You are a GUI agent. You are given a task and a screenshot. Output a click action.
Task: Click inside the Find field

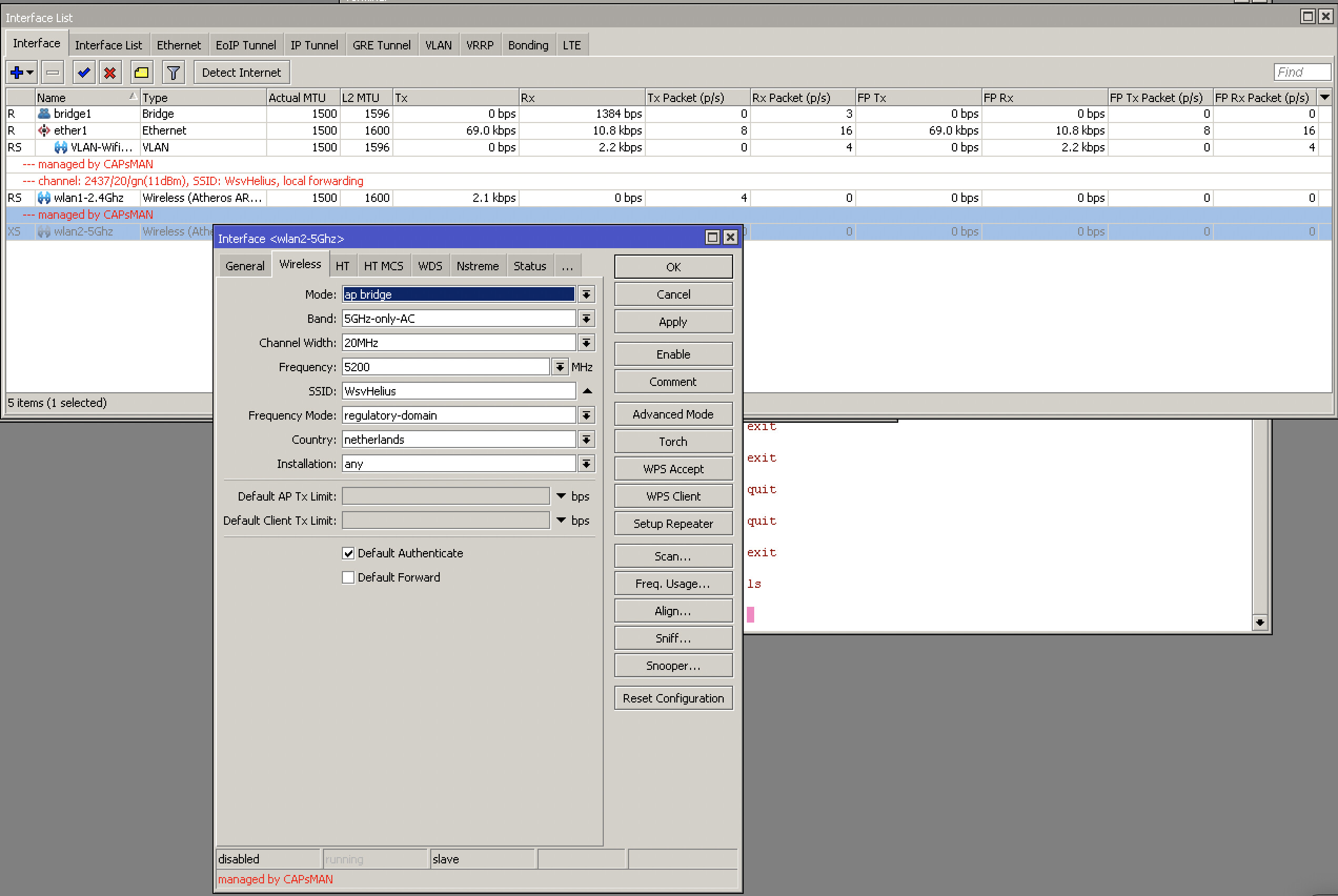(1302, 72)
